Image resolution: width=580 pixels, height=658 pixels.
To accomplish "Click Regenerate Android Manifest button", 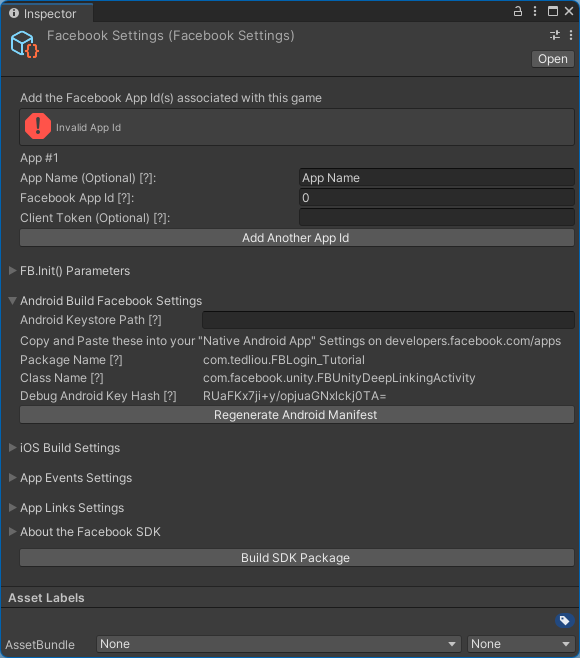I will (297, 415).
